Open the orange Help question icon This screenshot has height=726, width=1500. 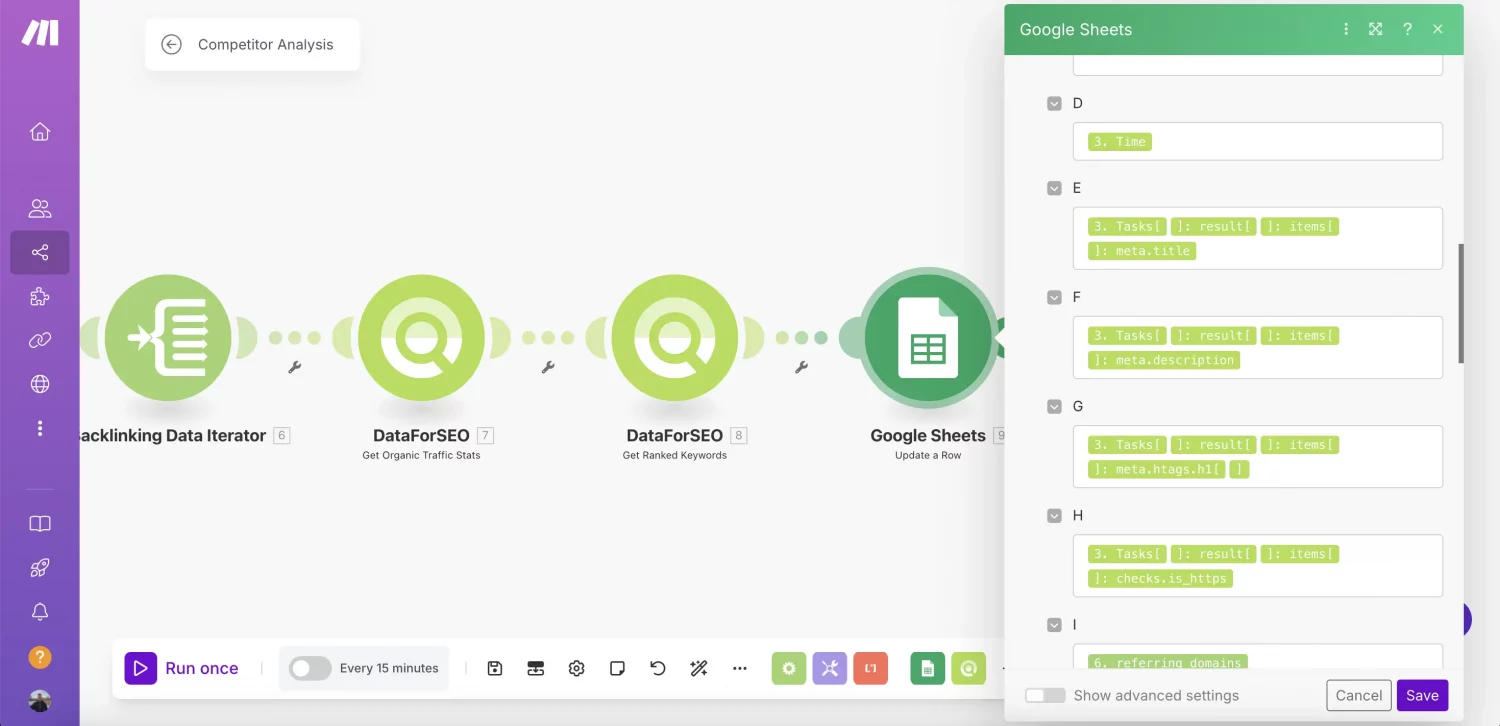pos(40,657)
